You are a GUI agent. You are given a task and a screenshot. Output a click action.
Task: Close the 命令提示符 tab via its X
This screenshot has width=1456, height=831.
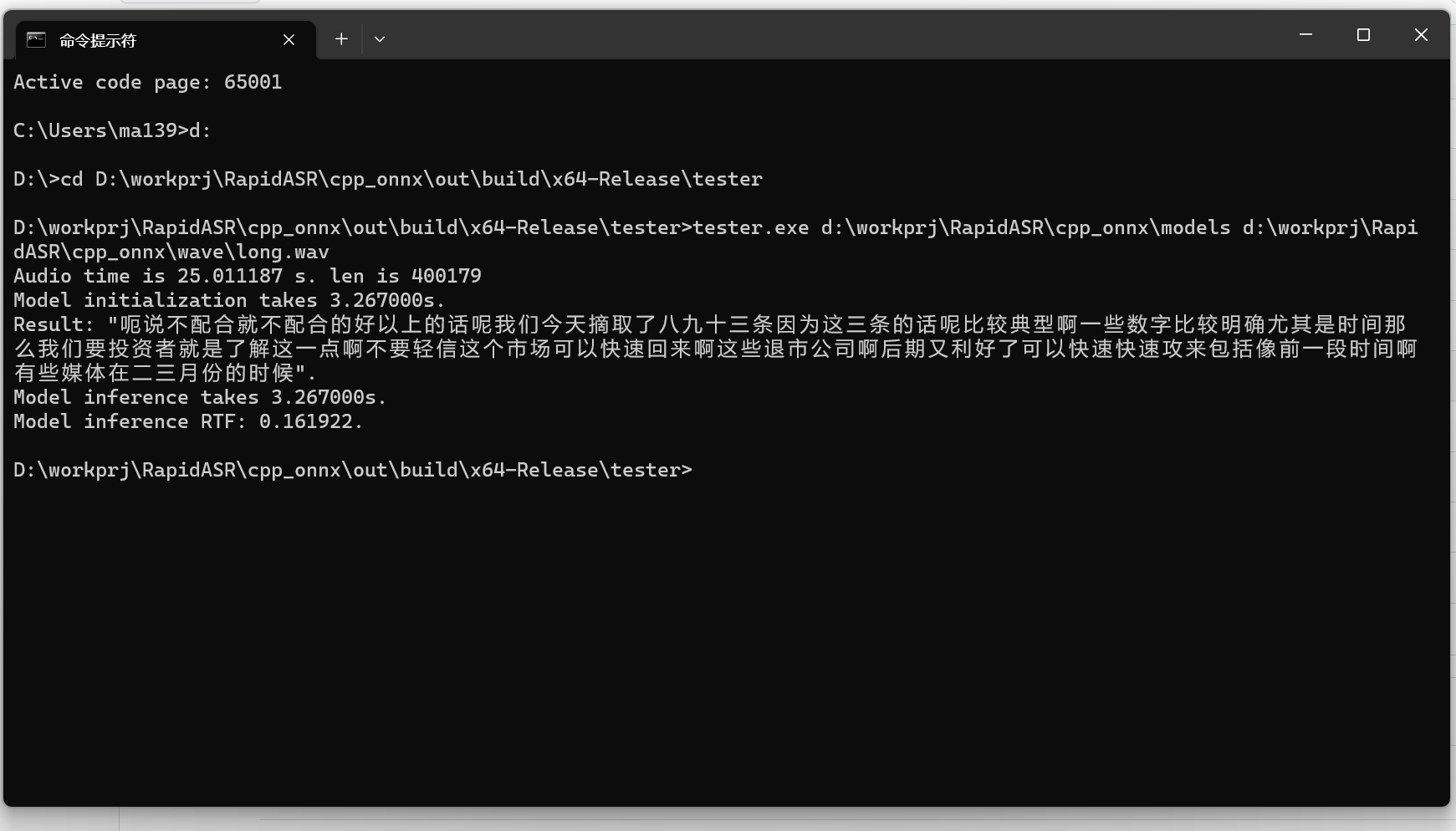click(289, 39)
